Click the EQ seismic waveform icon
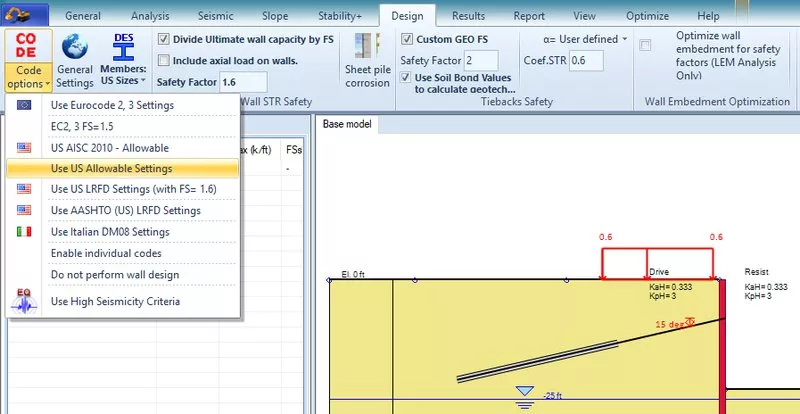This screenshot has height=414, width=800. pos(24,301)
